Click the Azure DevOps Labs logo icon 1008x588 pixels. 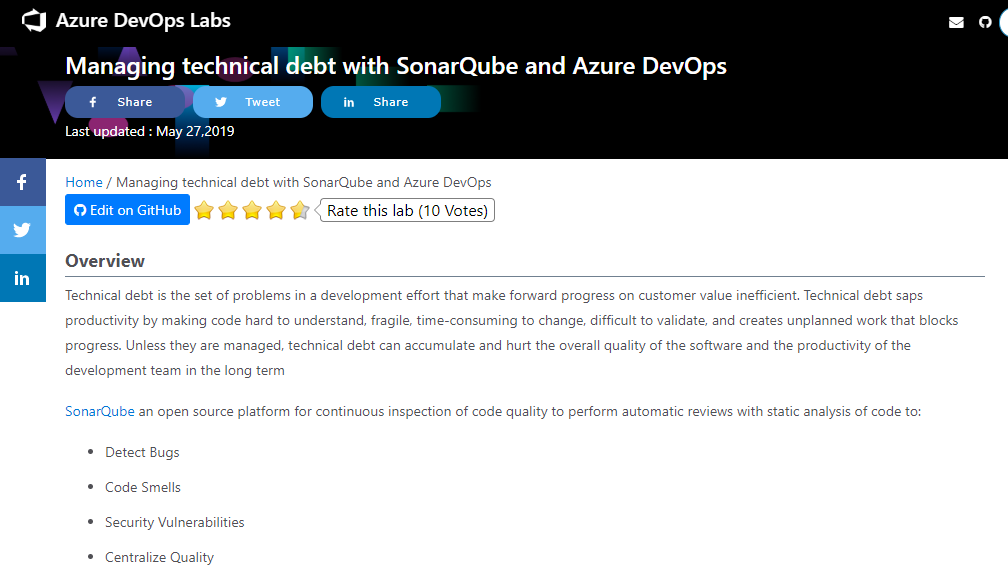[34, 21]
